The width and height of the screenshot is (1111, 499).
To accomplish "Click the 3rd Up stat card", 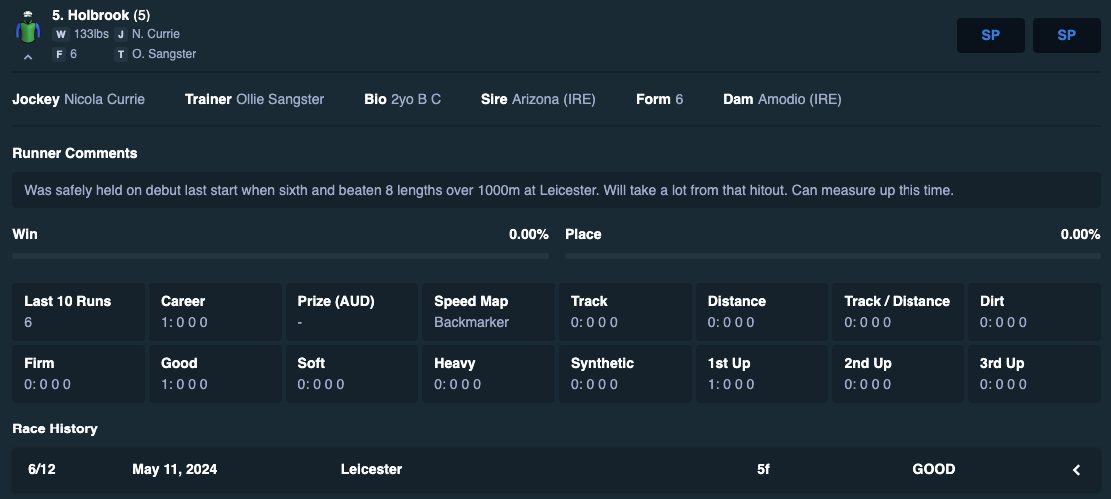I will [x=1034, y=374].
